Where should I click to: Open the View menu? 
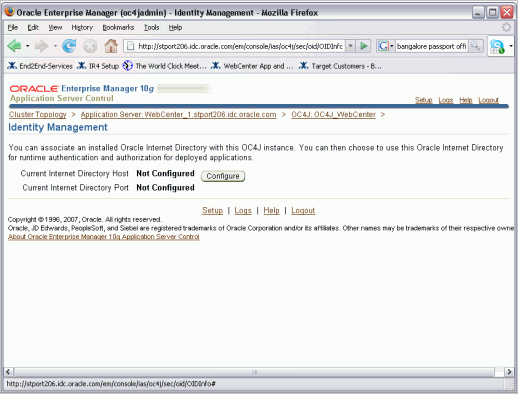click(x=55, y=27)
